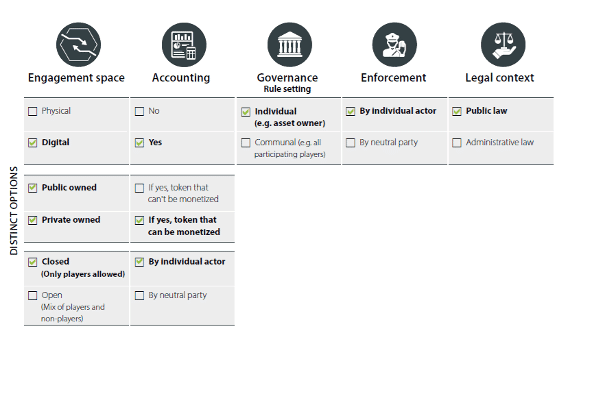Screen dimensions: 606x406
Task: Click the DISTINCT OPTIONS vertical label
Action: tap(14, 211)
